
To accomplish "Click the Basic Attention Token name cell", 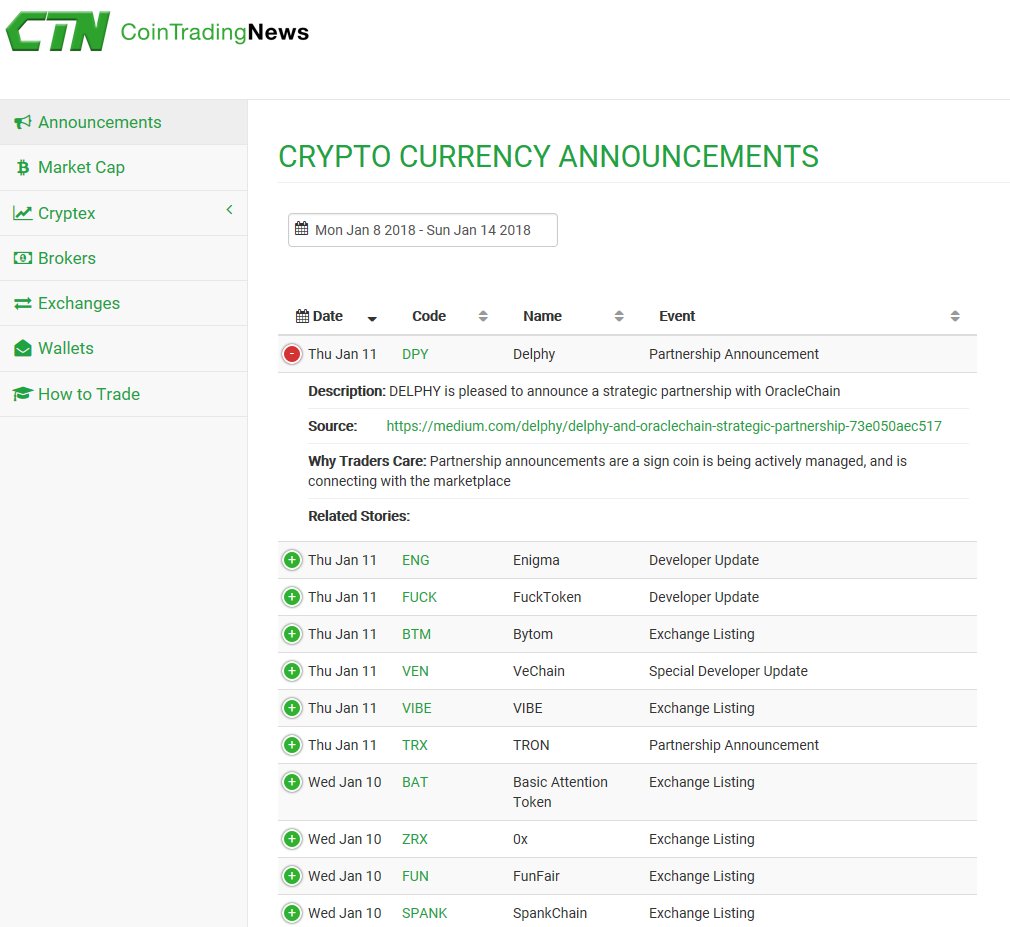I will [560, 792].
